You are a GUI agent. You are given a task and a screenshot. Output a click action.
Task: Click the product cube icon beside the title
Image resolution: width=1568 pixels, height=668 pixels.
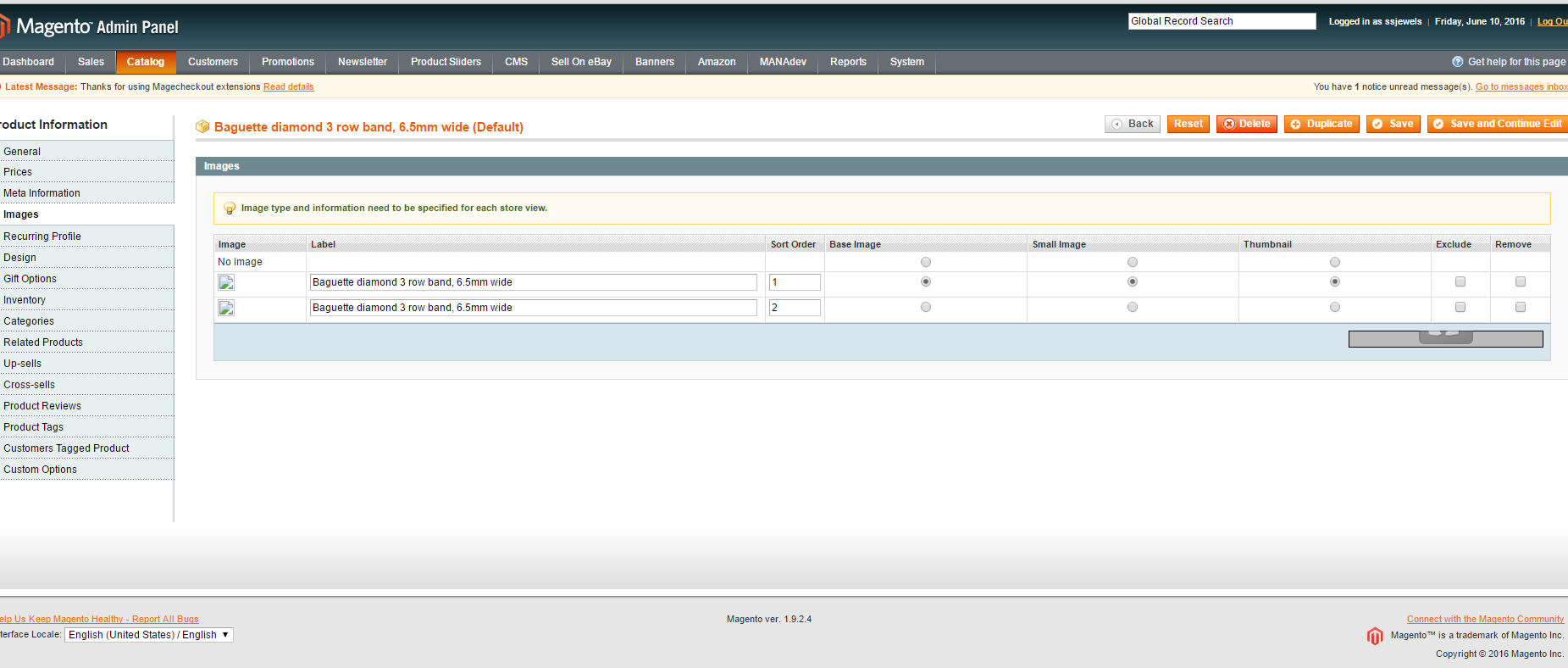click(x=202, y=126)
